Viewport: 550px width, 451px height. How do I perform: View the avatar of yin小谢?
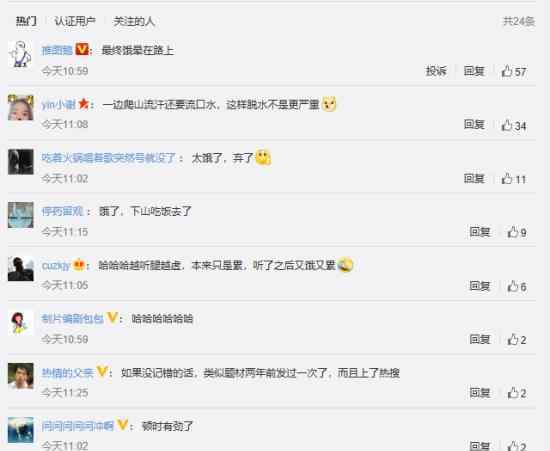pyautogui.click(x=21, y=108)
